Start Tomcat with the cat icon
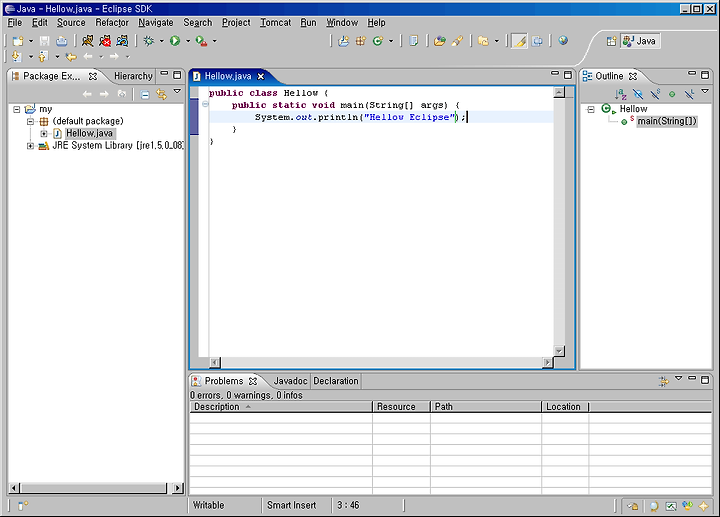The width and height of the screenshot is (720, 517). pos(88,41)
